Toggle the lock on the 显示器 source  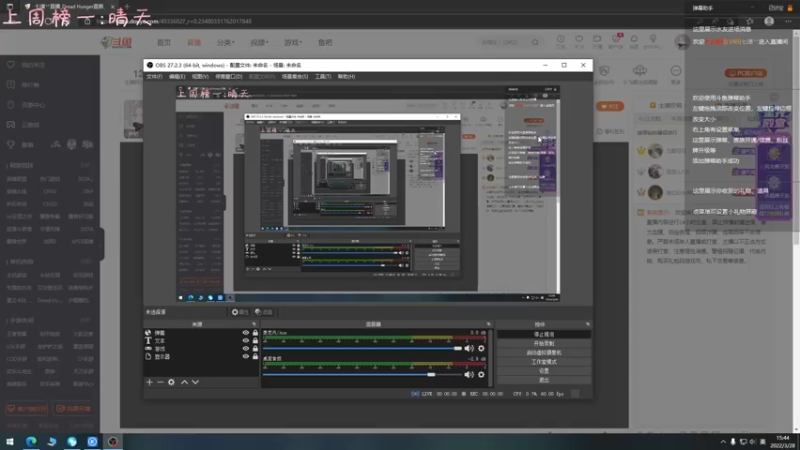[255, 357]
